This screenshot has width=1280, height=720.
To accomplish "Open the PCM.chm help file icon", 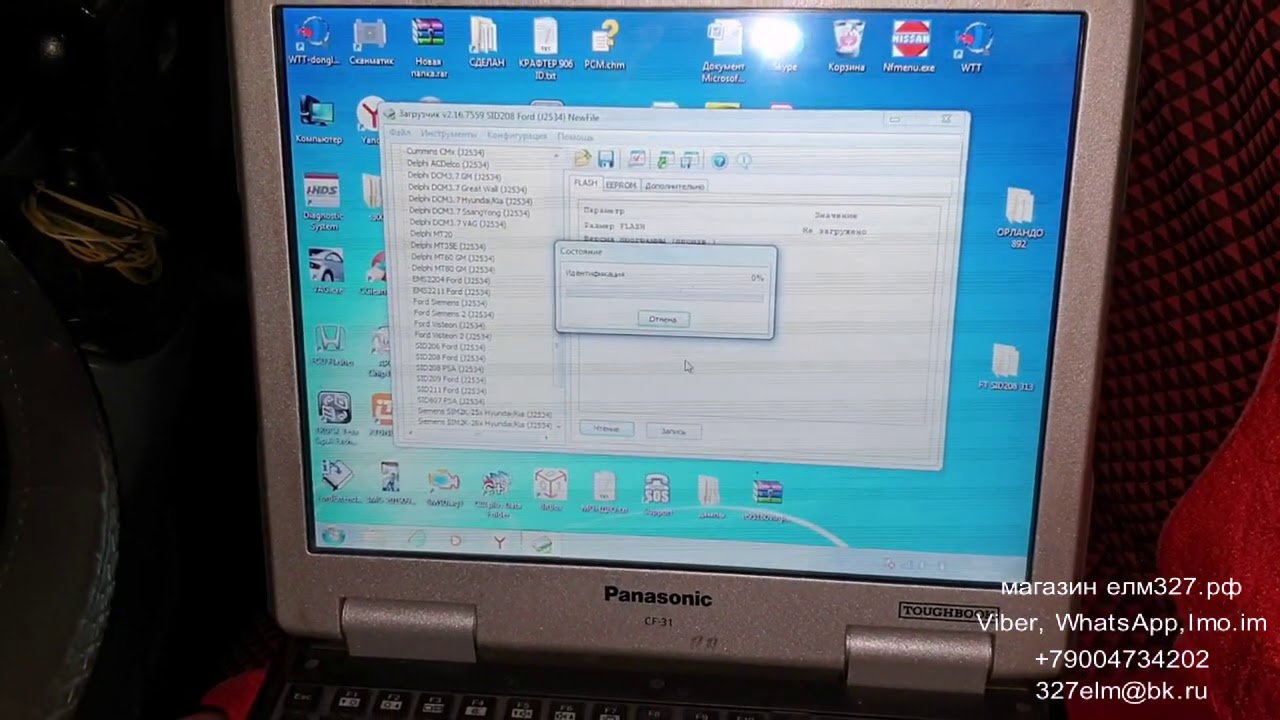I will point(604,44).
